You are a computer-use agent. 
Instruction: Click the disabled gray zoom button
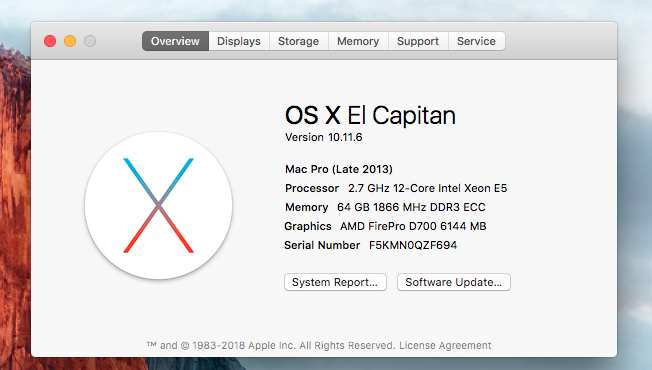[90, 41]
